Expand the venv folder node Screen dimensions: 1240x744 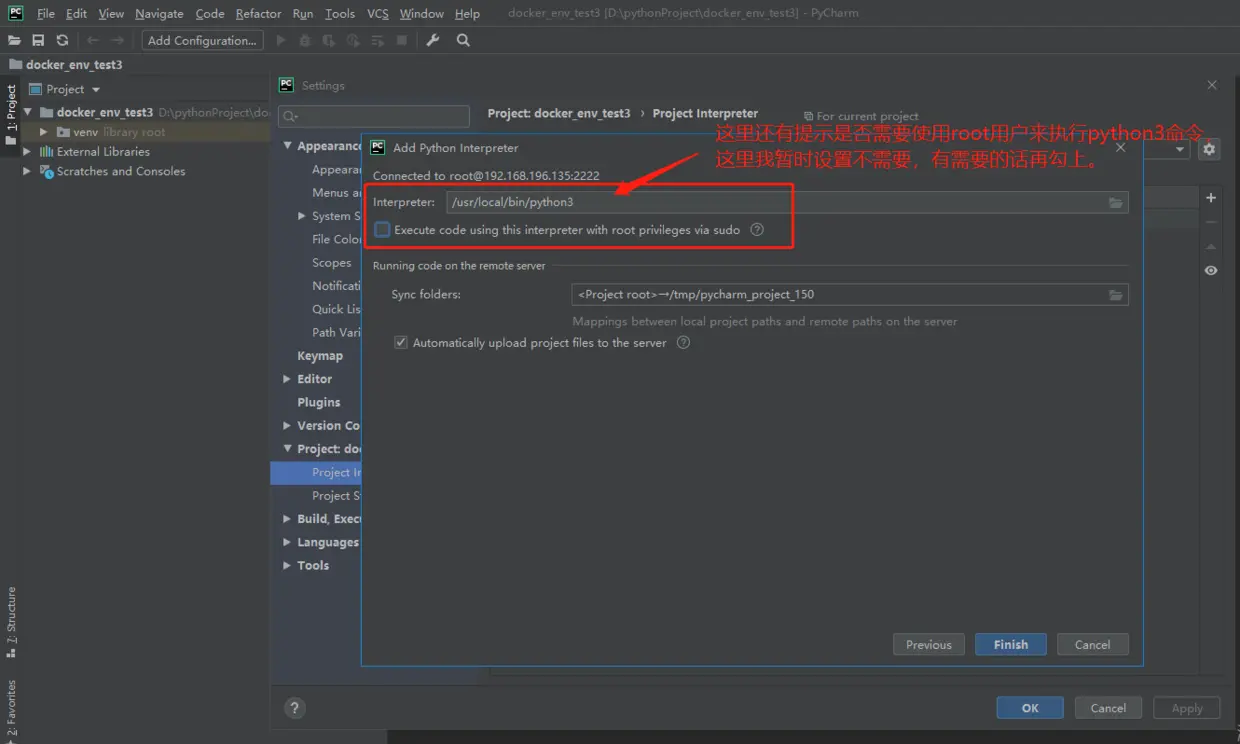[44, 132]
